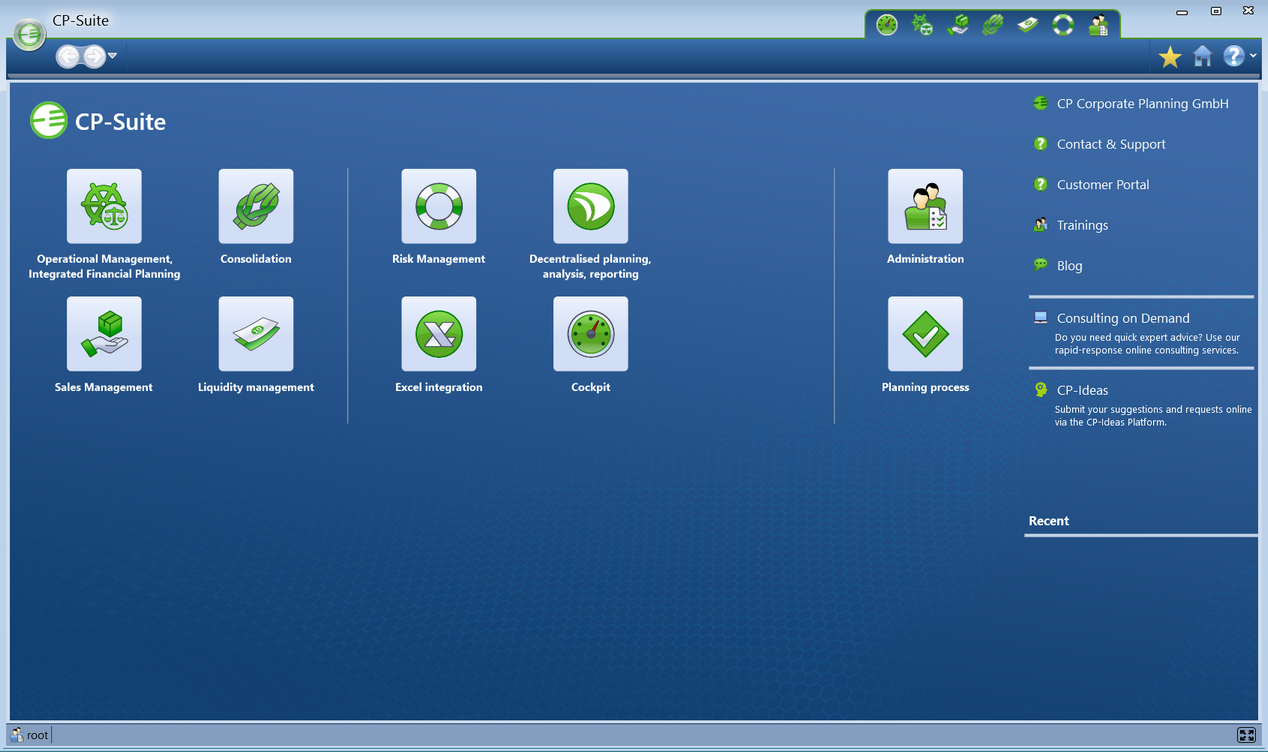Open the Planning process checkmark tile
Image resolution: width=1268 pixels, height=752 pixels.
(x=925, y=334)
